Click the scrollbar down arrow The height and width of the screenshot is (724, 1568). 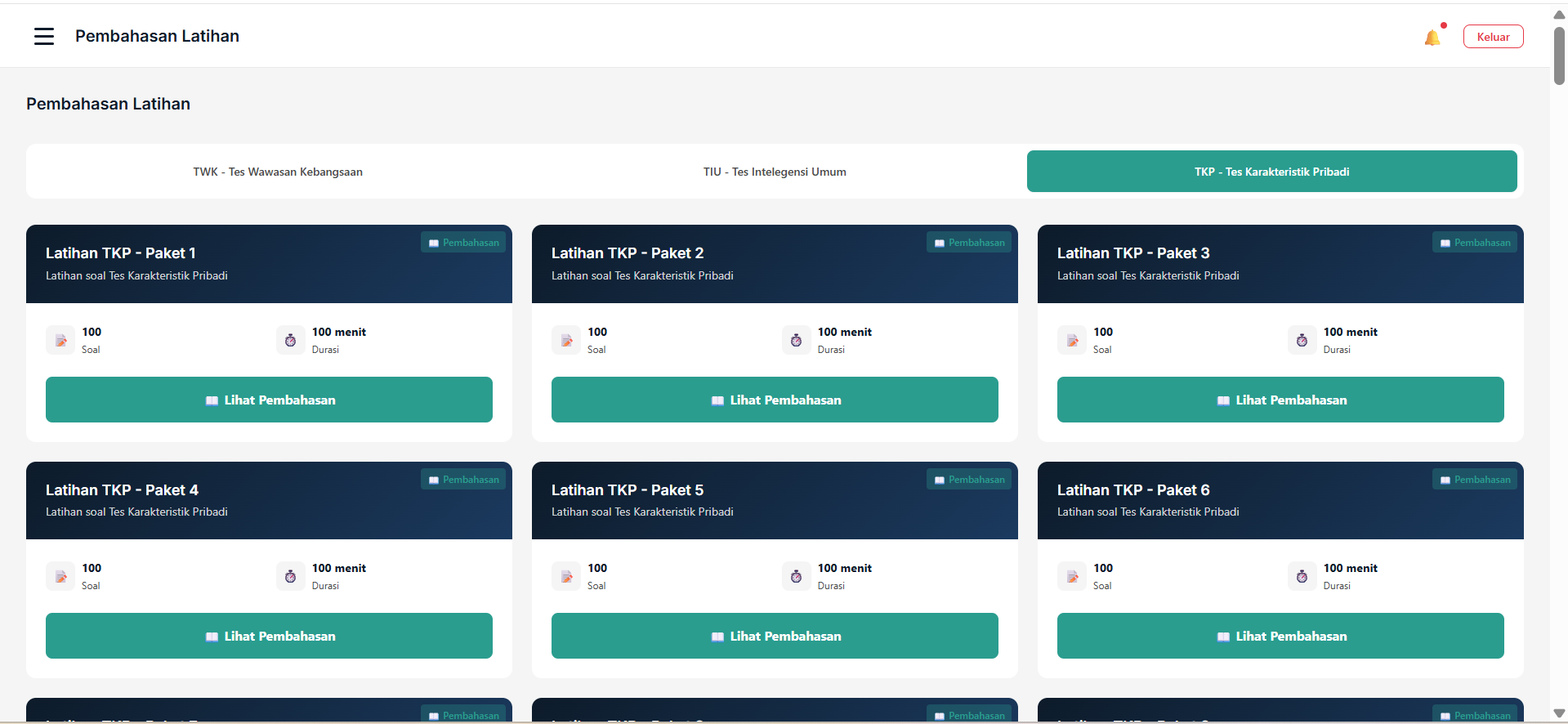[x=1559, y=713]
